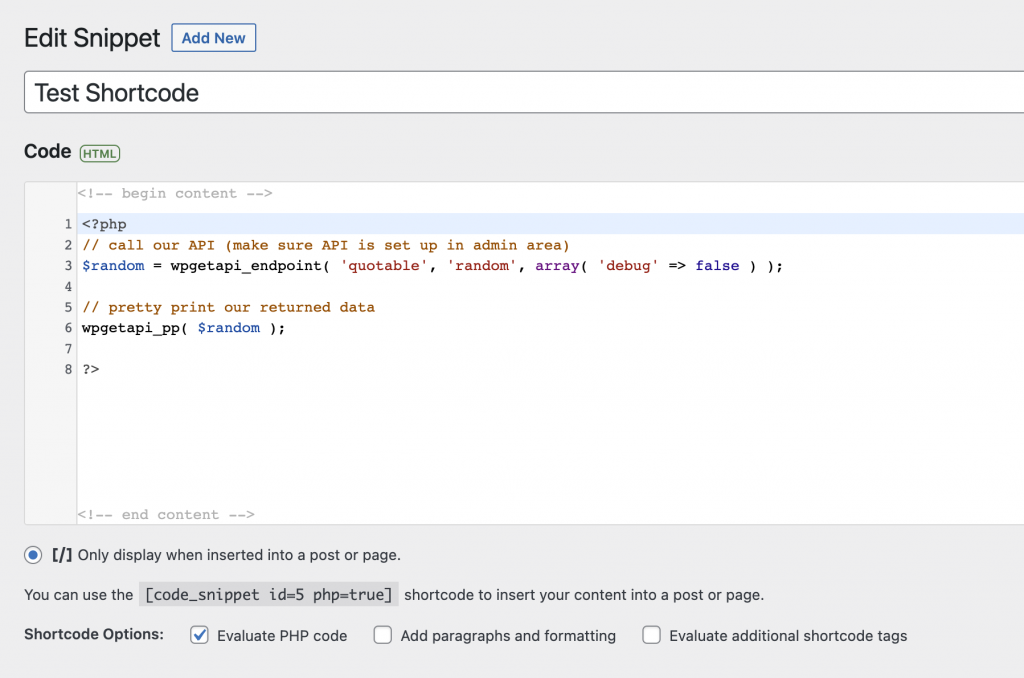This screenshot has width=1024, height=678.
Task: Click the shortcode bracket icon
Action: (62, 555)
